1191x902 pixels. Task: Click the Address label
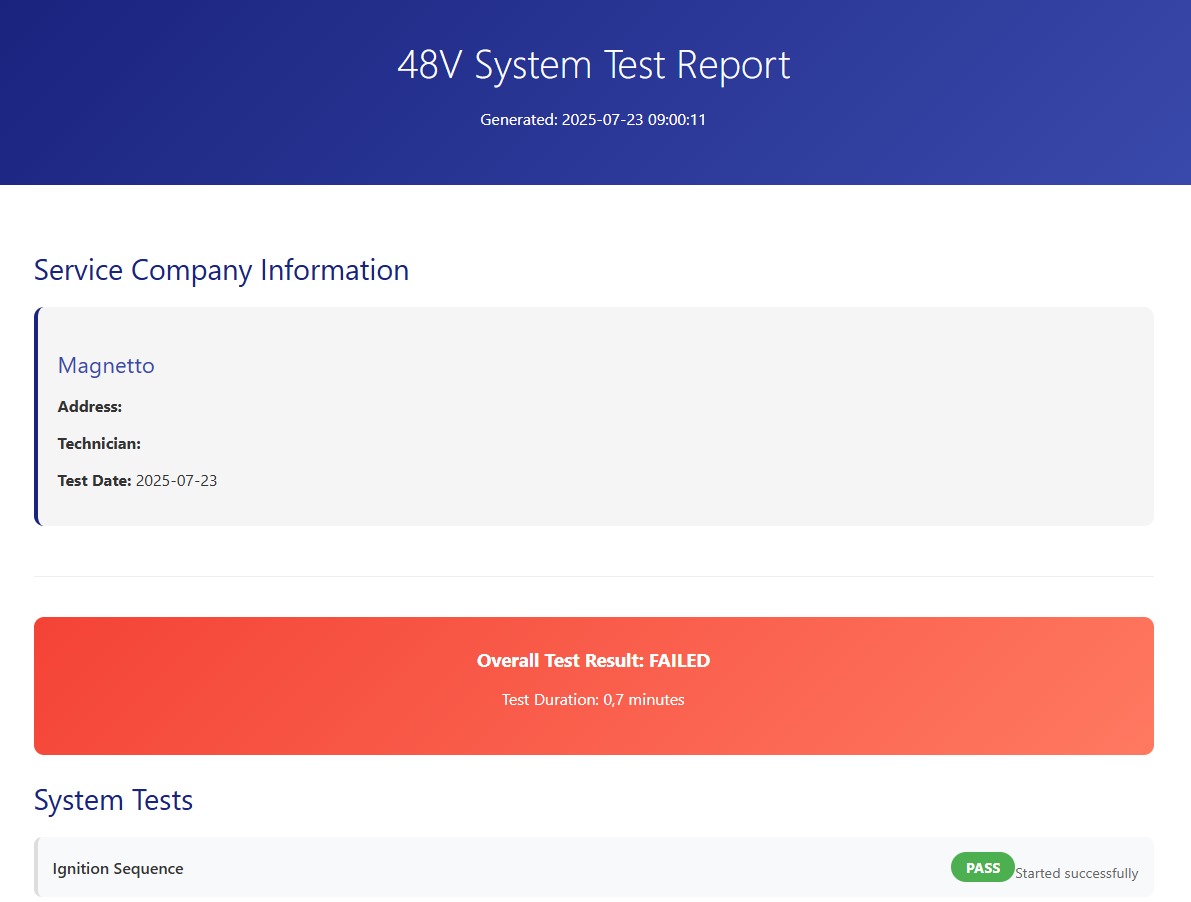pyautogui.click(x=90, y=406)
